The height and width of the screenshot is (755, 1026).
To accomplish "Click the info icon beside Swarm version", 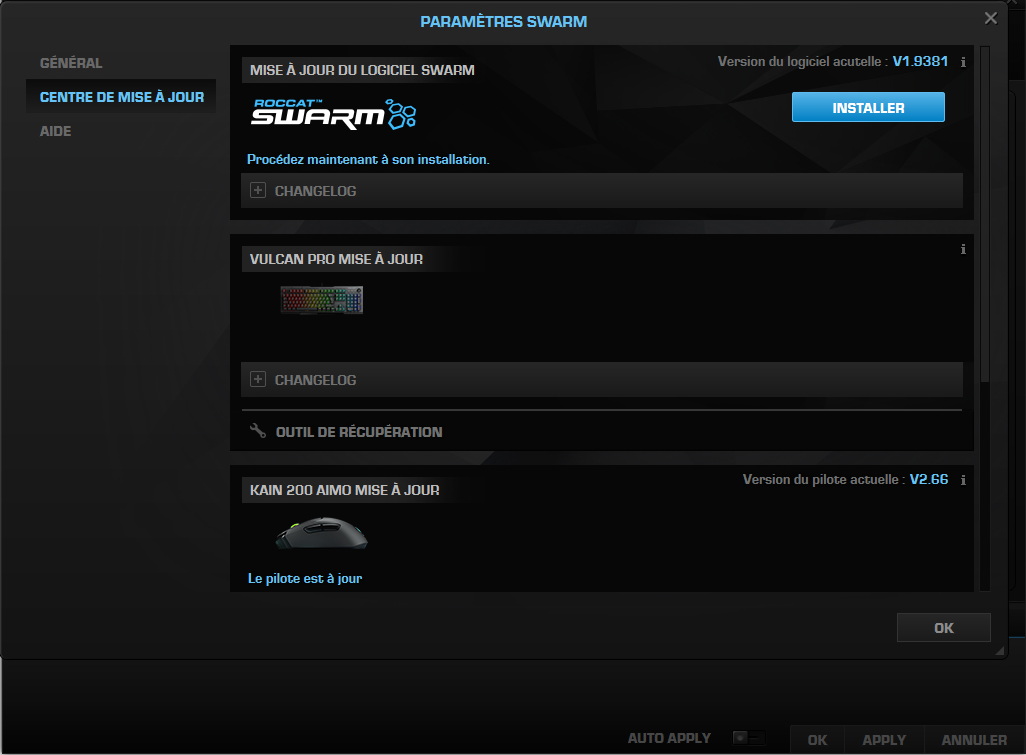I will tap(962, 61).
